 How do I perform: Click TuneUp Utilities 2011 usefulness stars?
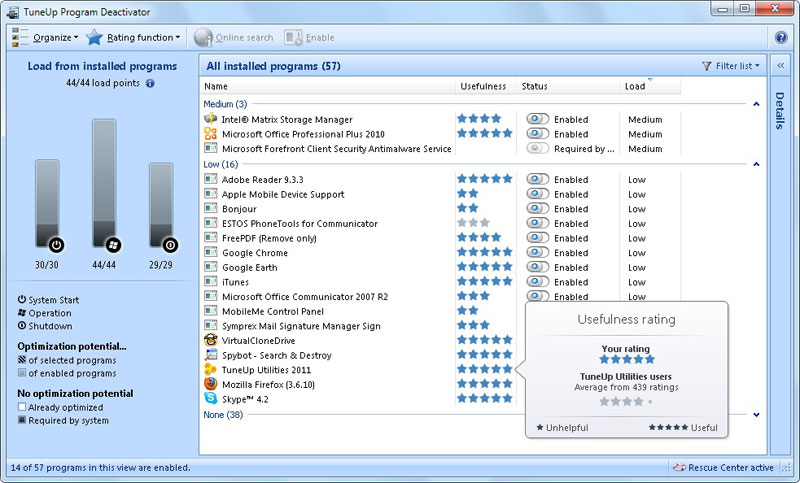(x=485, y=369)
